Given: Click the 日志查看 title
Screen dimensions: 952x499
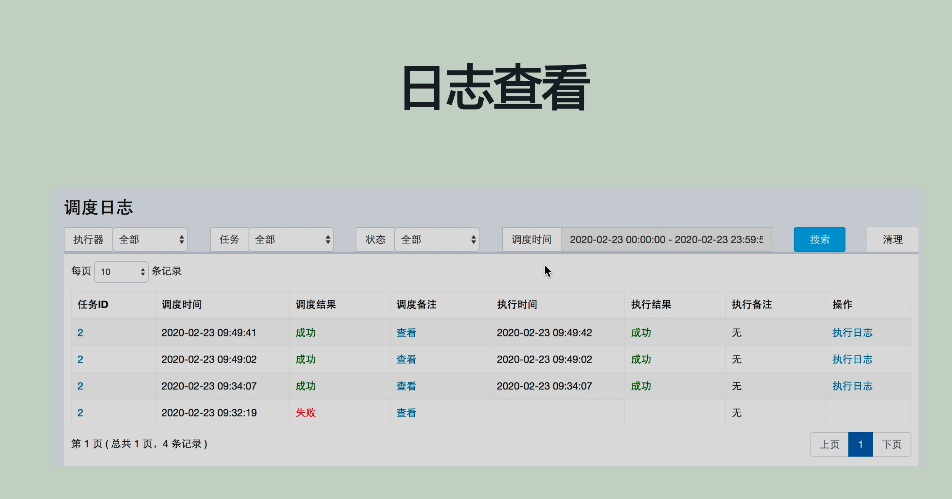Looking at the screenshot, I should 495,88.
